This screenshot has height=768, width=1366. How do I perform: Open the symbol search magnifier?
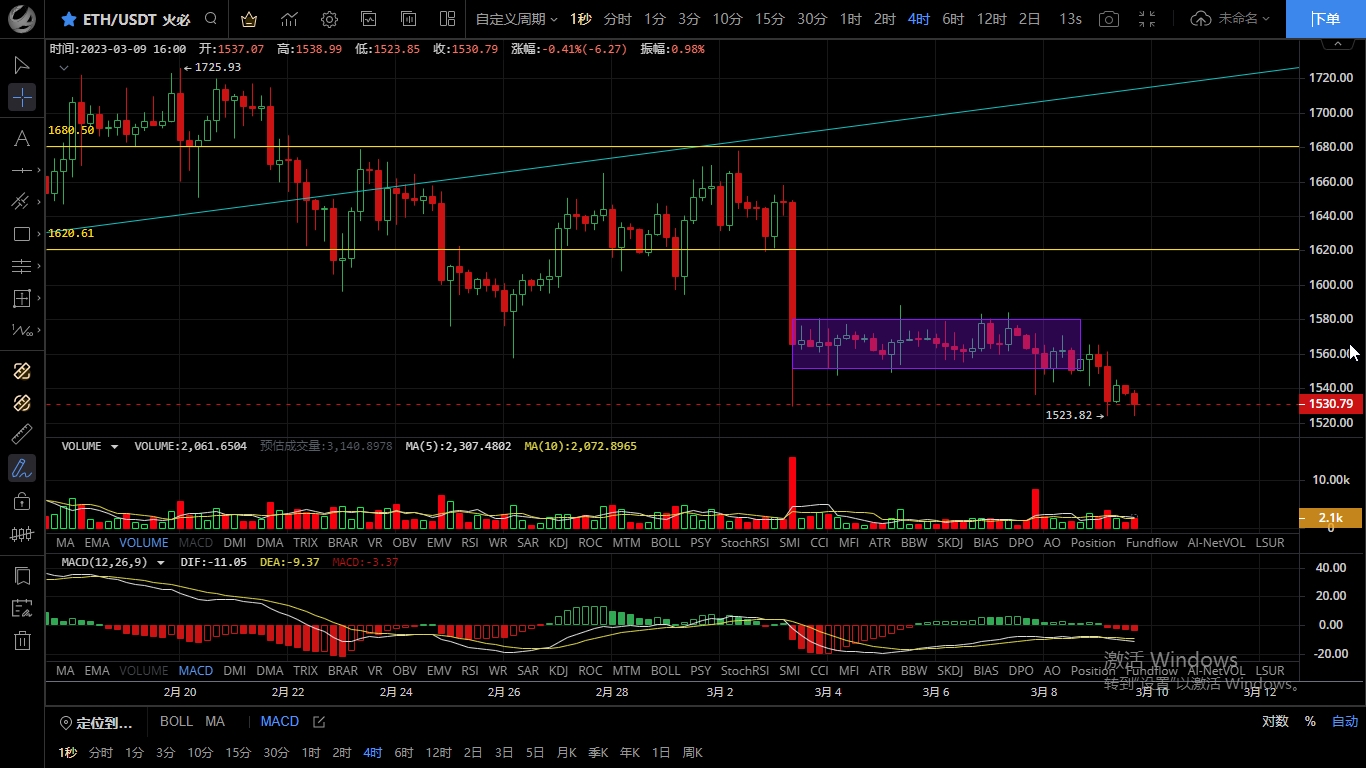(x=210, y=18)
